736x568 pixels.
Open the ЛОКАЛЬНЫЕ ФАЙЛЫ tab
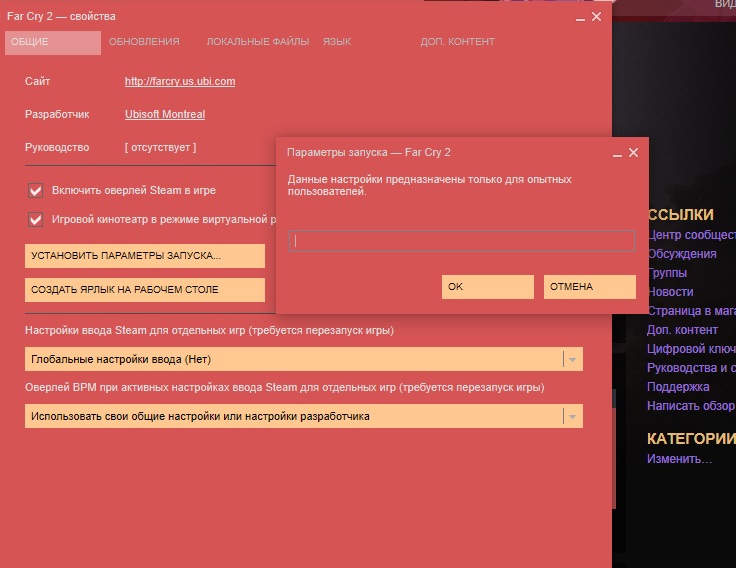258,42
